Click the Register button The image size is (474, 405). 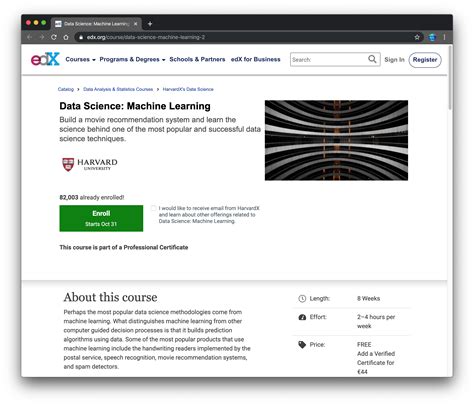pyautogui.click(x=425, y=60)
